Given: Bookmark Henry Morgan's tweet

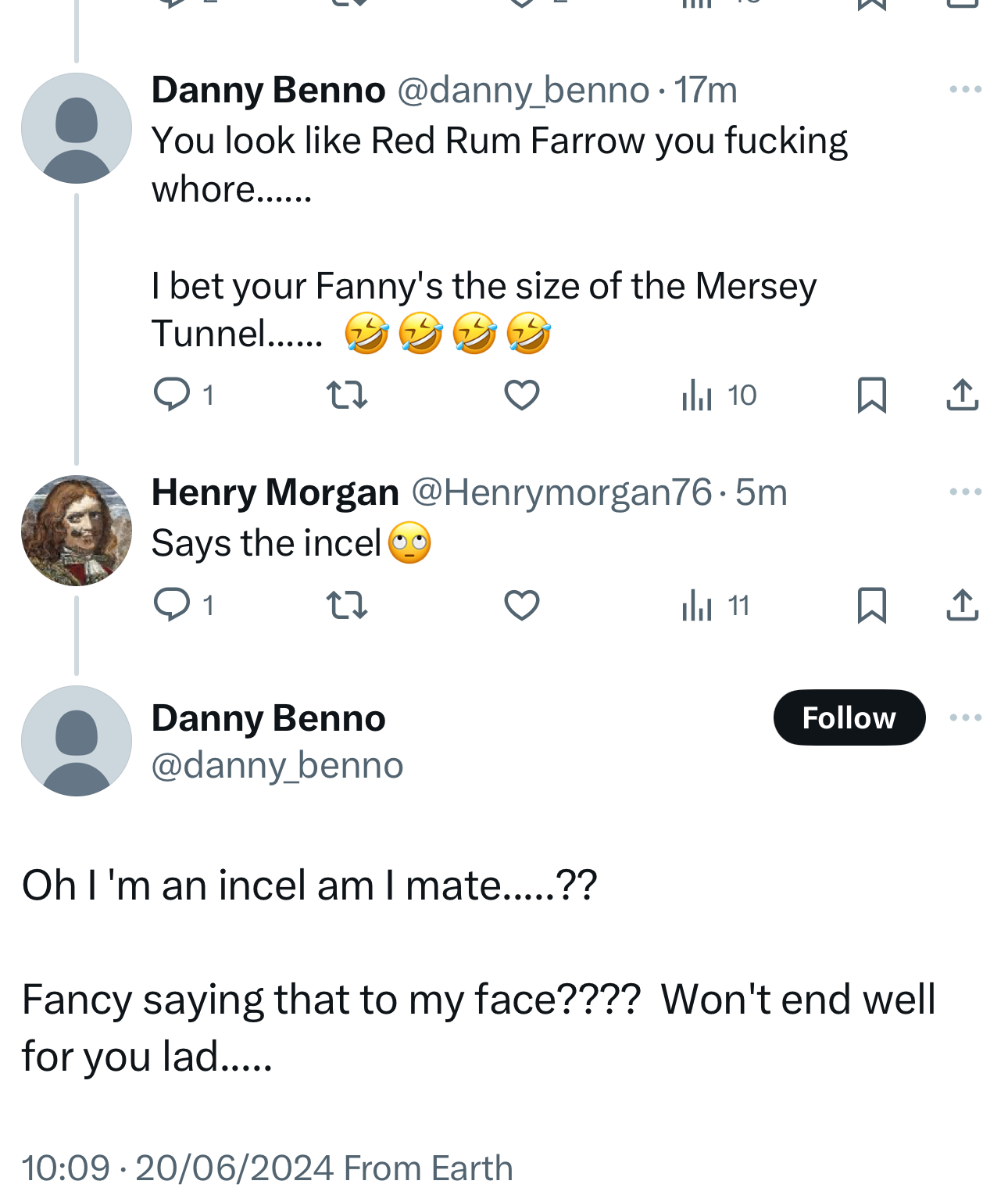Looking at the screenshot, I should click(x=871, y=605).
